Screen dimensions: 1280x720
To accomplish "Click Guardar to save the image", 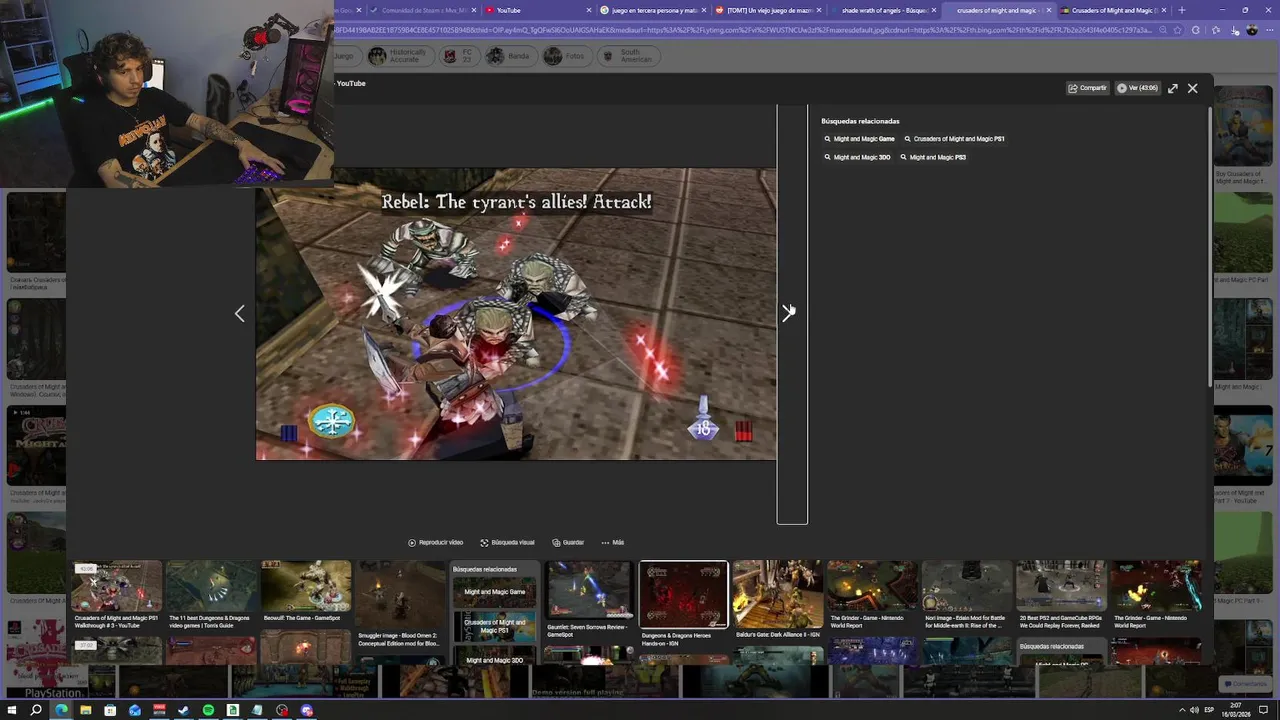I will tap(568, 542).
